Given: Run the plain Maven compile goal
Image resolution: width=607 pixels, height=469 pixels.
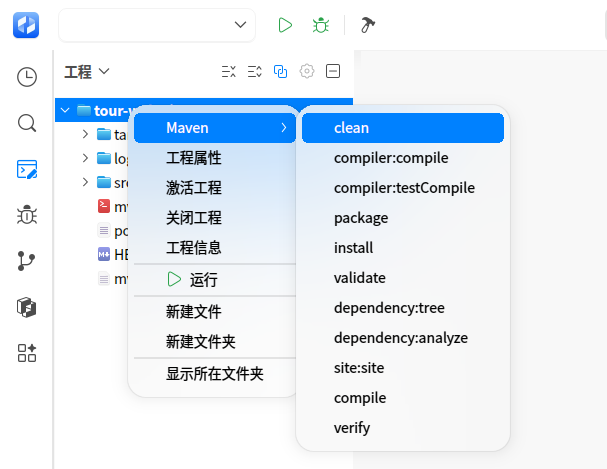Looking at the screenshot, I should coord(403,398).
